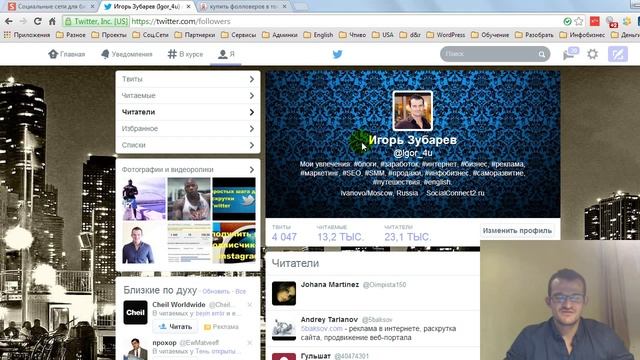Open Andrey Tarlanov's avatar

[x=284, y=328]
